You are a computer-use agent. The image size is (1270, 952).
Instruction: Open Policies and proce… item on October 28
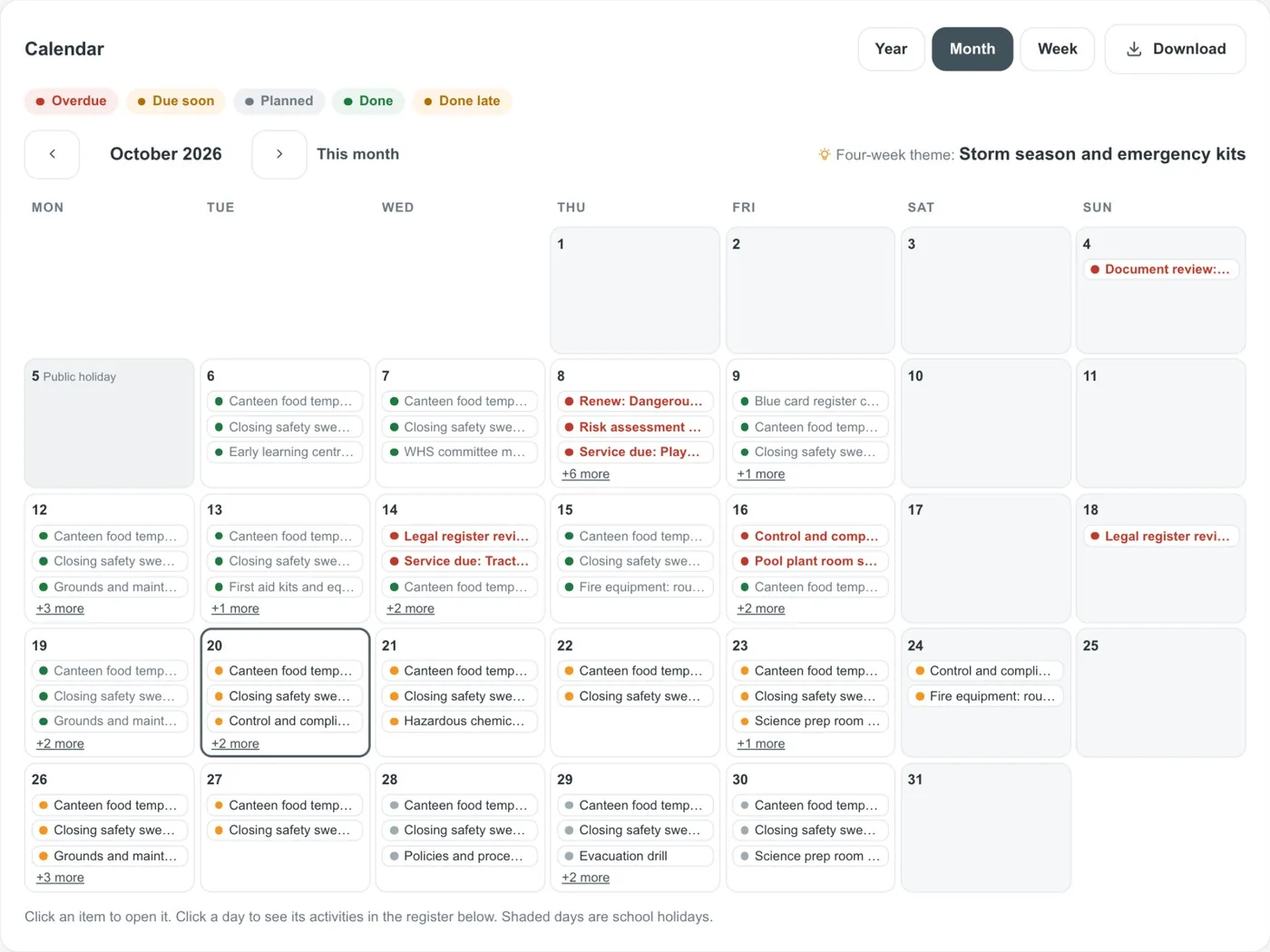click(x=460, y=856)
